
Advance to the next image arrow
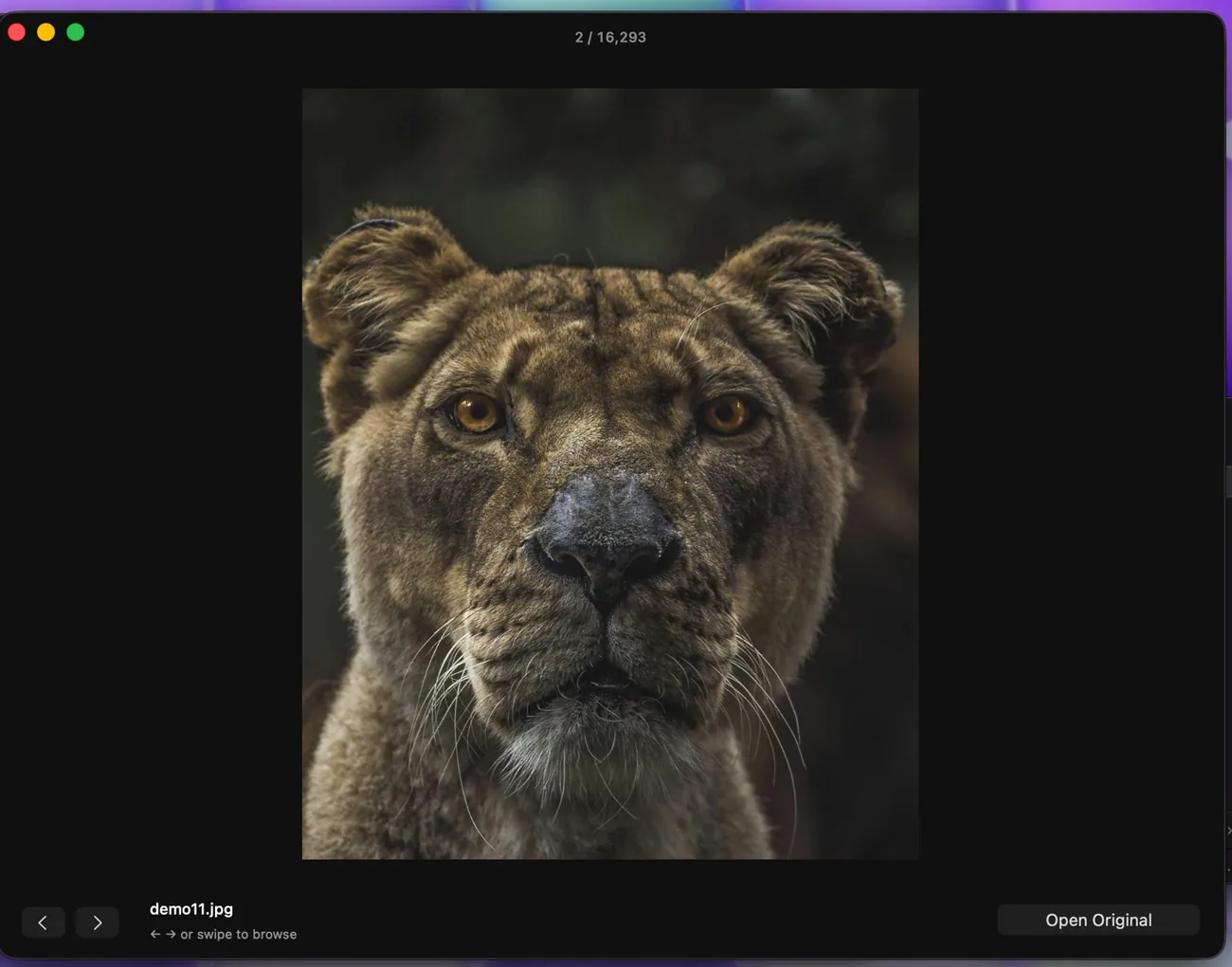click(x=98, y=921)
